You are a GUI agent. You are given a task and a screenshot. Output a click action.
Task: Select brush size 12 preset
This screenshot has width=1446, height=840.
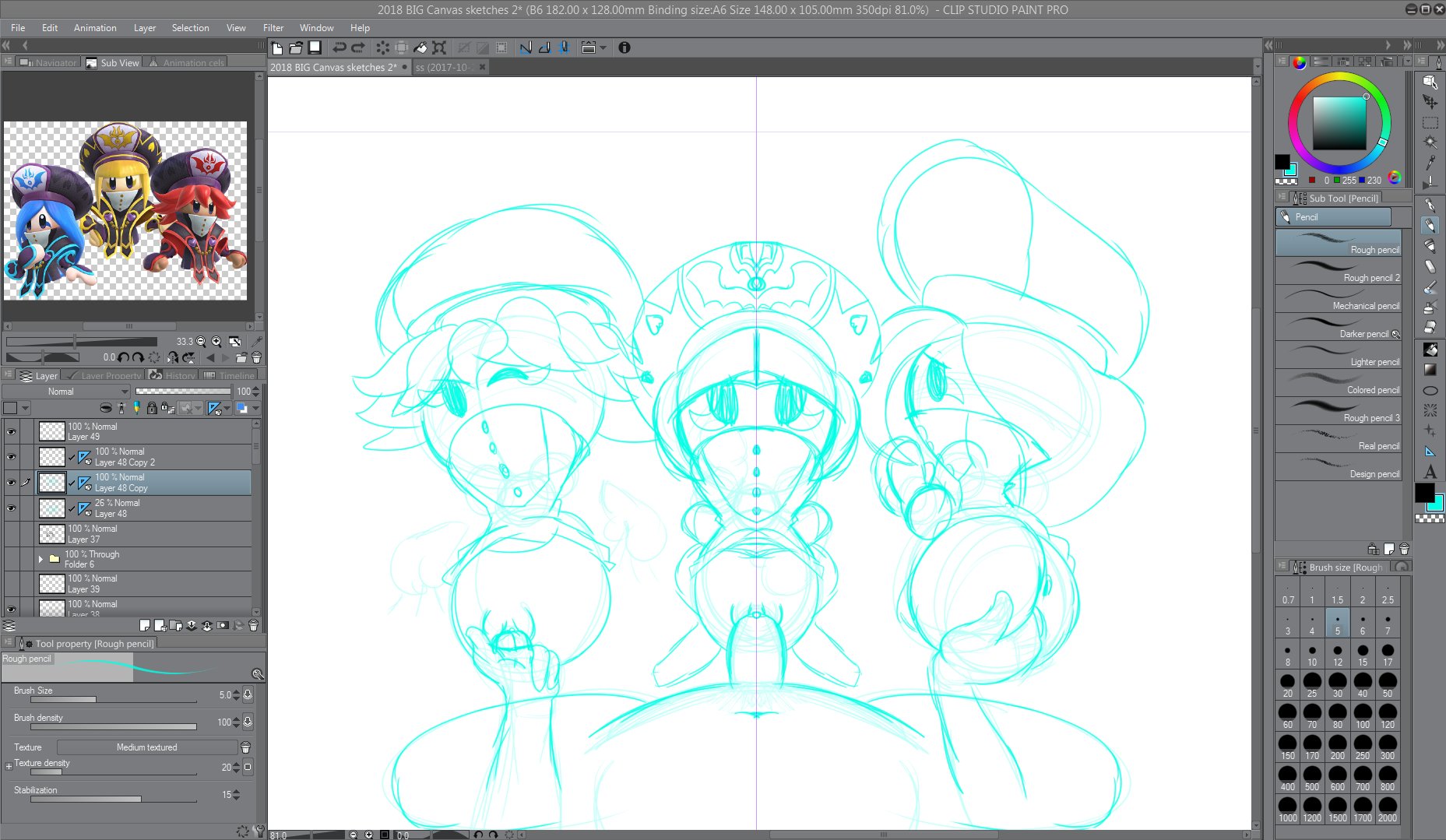[x=1337, y=655]
